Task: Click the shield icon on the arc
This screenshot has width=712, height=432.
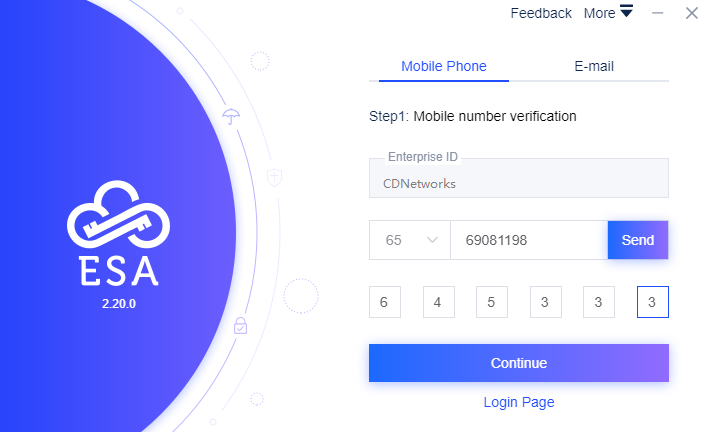Action: (x=274, y=177)
